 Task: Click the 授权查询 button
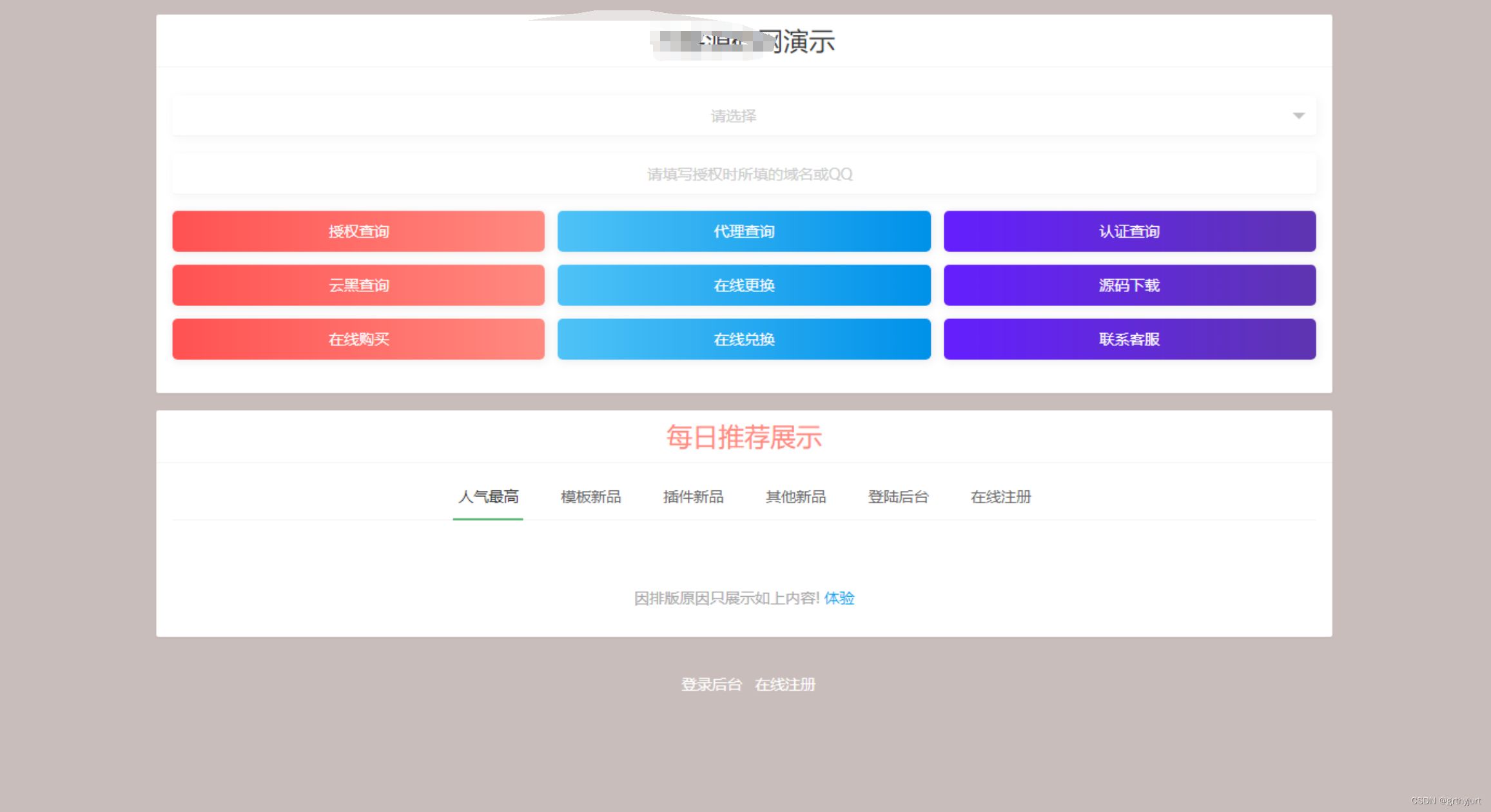pyautogui.click(x=358, y=231)
